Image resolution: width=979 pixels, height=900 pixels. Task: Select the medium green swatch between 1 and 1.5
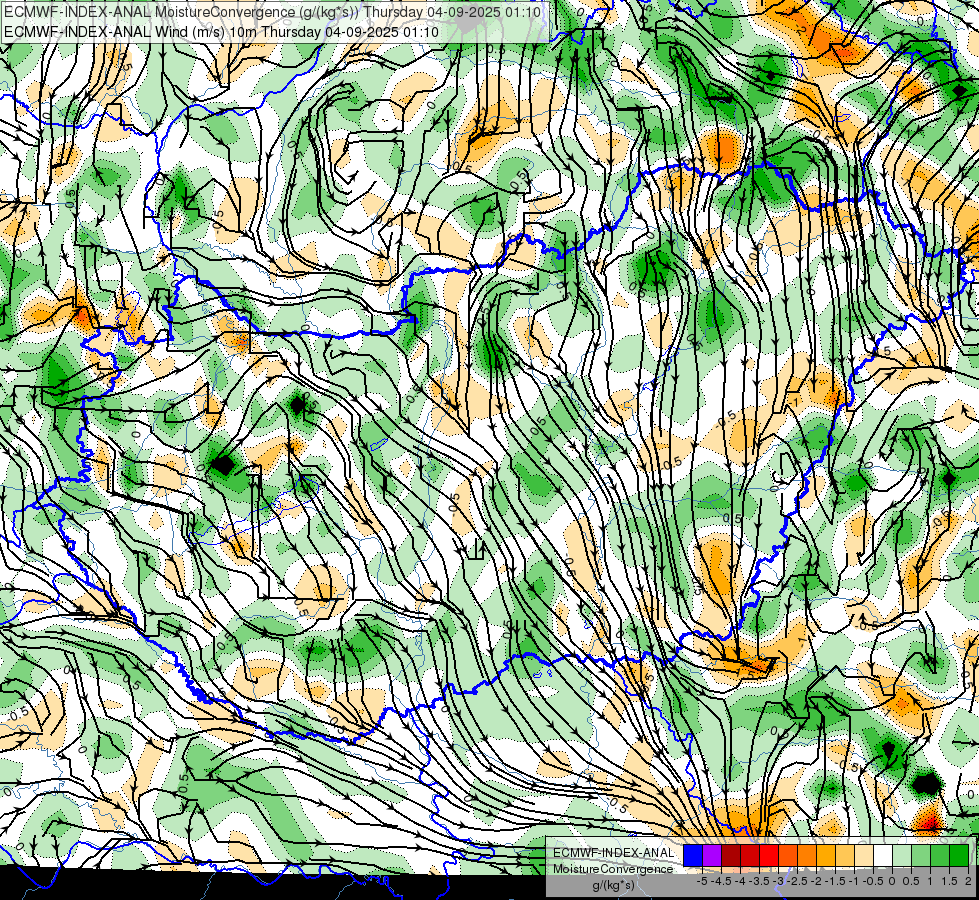pos(940,856)
